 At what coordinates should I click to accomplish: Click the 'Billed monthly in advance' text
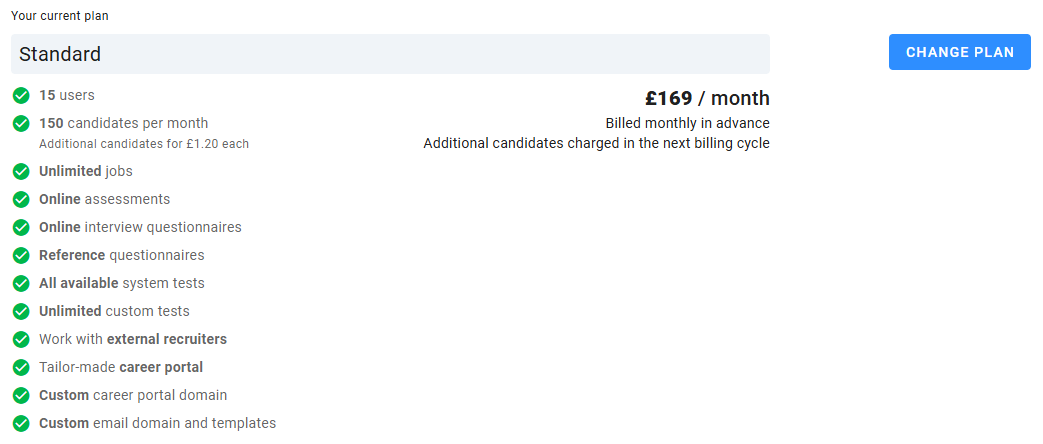(x=687, y=123)
